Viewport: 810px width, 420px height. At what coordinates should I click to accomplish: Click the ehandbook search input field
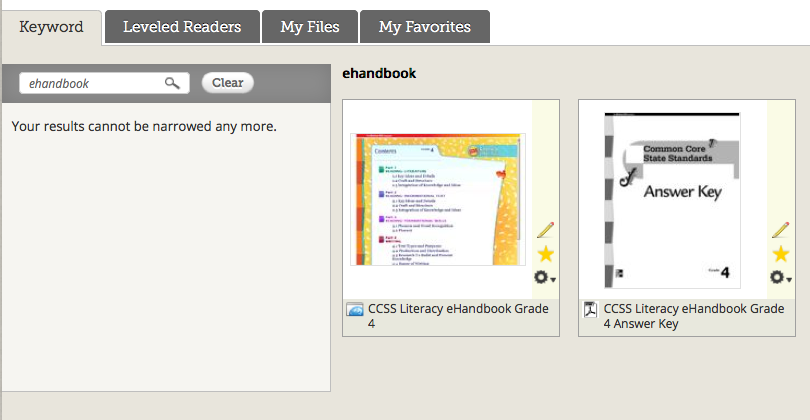coord(93,83)
